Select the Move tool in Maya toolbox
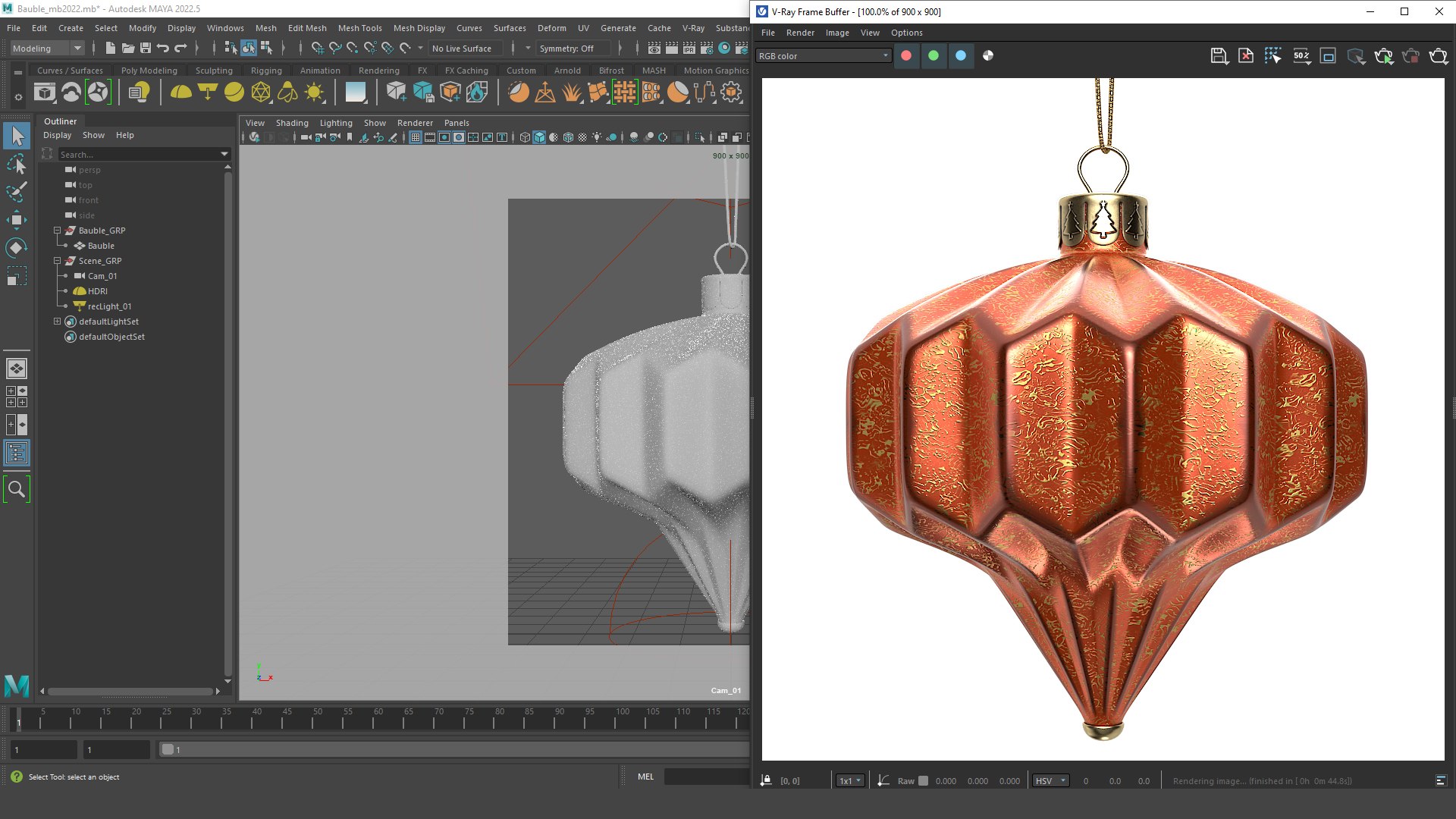Screen dimensions: 1456x819 (17, 220)
